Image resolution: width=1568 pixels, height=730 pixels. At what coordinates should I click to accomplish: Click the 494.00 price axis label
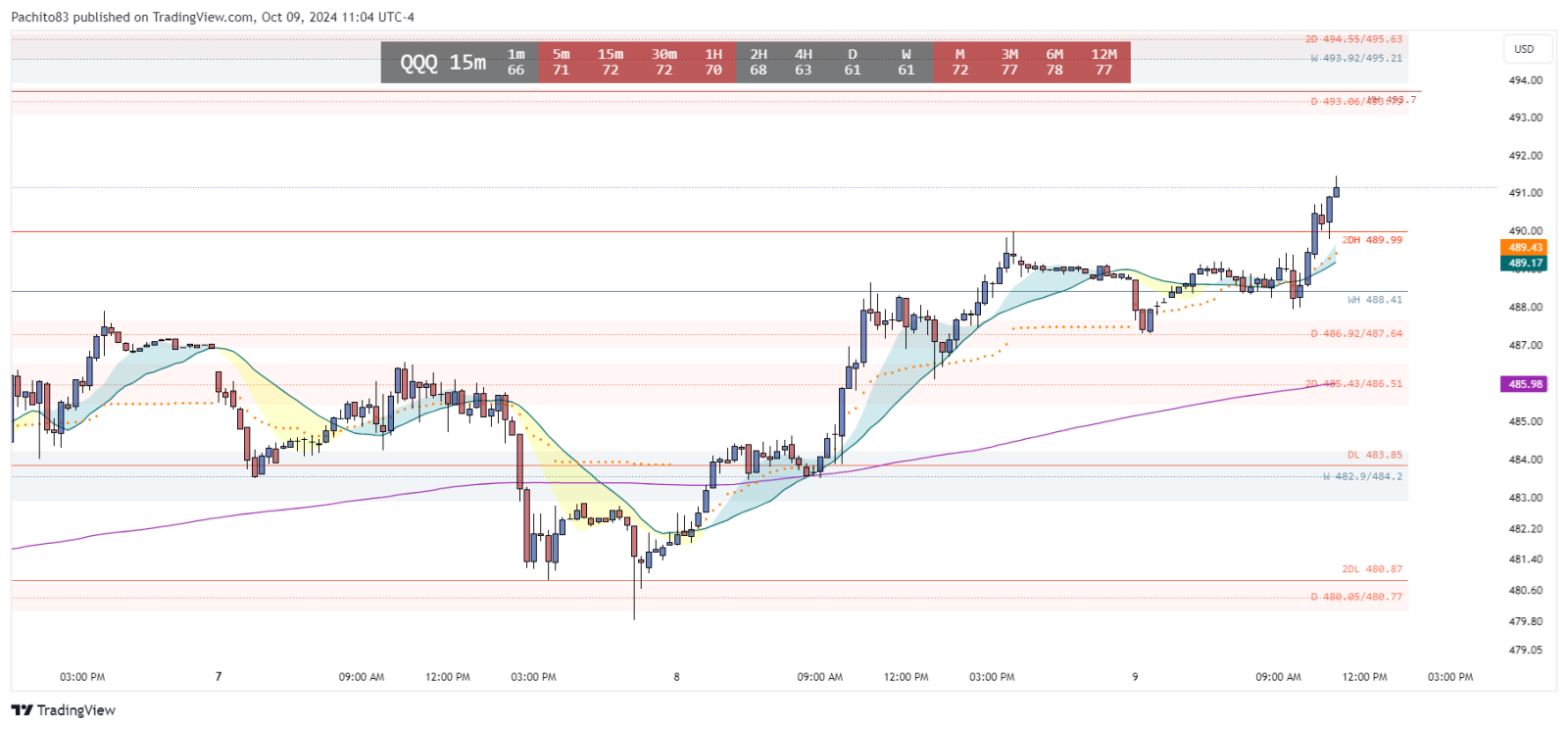pos(1525,80)
